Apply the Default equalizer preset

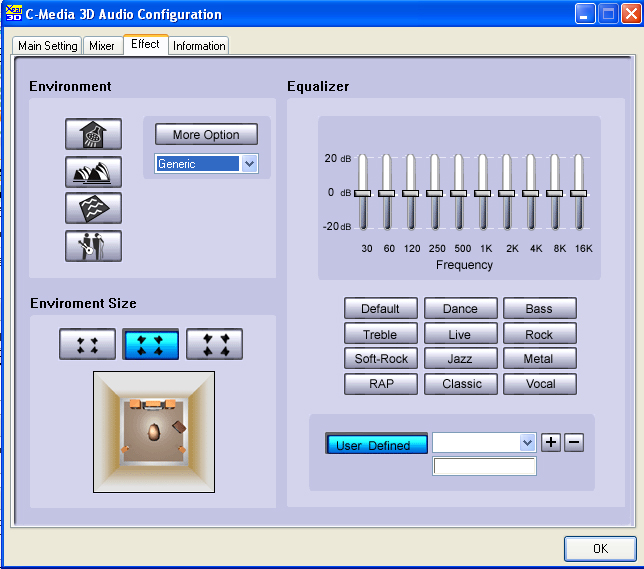(381, 309)
